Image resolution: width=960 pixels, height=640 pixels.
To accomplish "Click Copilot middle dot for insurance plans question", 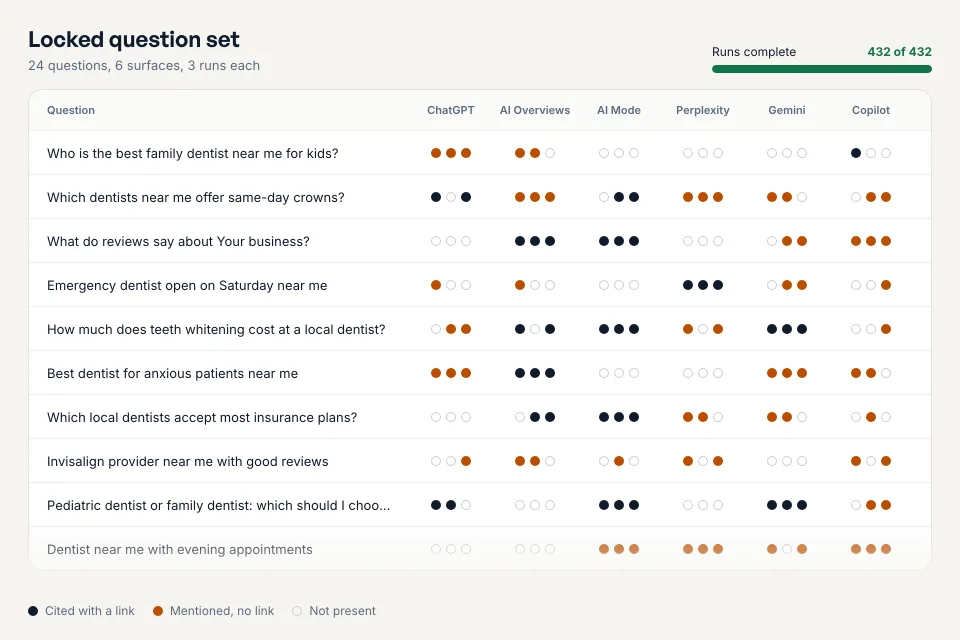I will (x=871, y=417).
